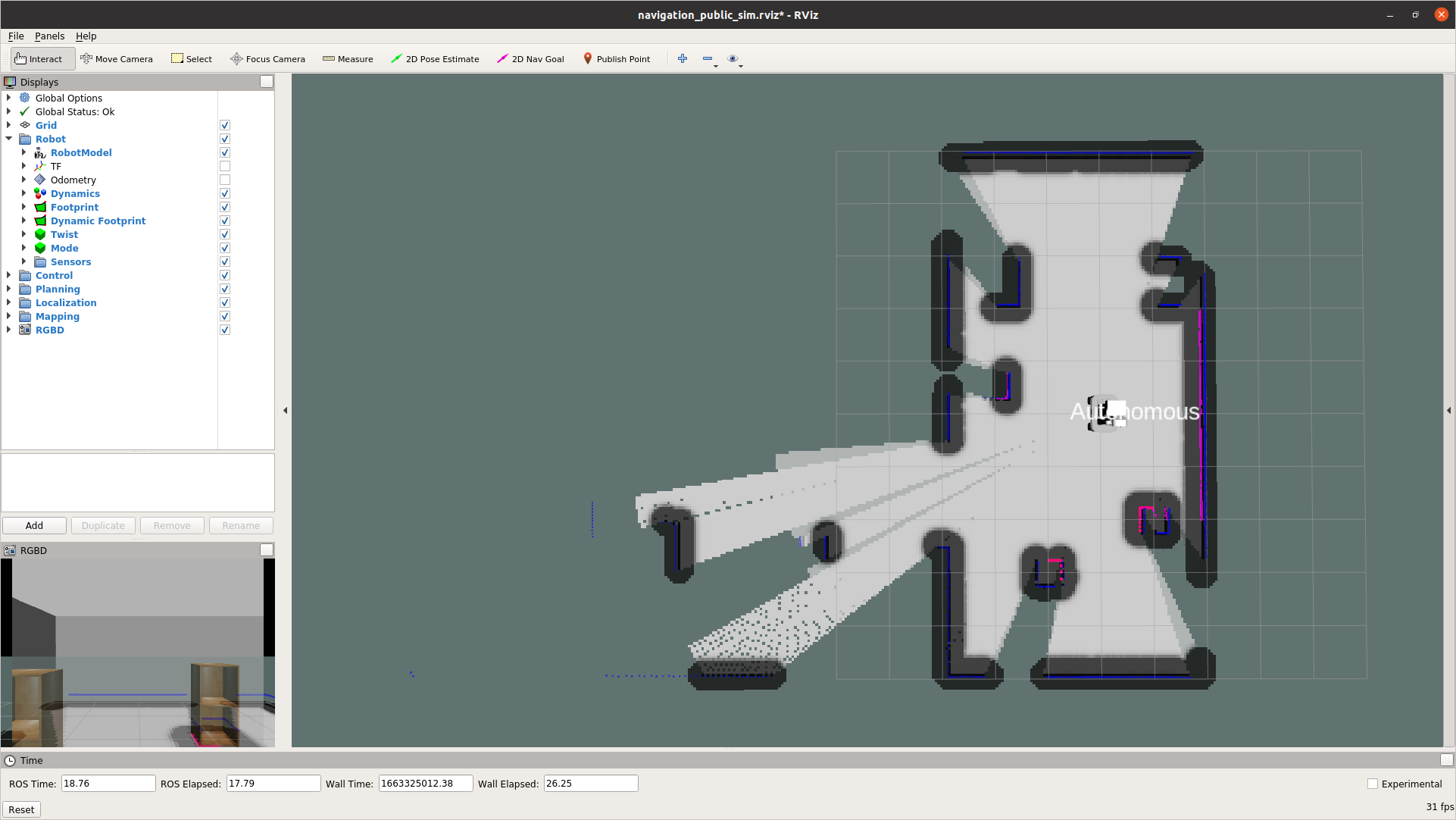Click the Rename button
Screen dimensions: 1456x820
click(x=241, y=525)
